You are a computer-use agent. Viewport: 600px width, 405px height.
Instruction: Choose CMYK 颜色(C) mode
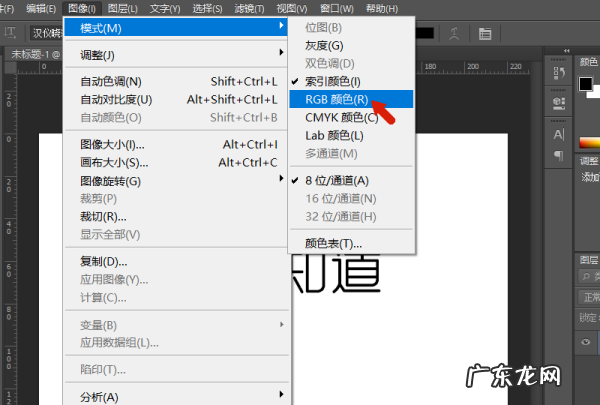click(x=351, y=117)
